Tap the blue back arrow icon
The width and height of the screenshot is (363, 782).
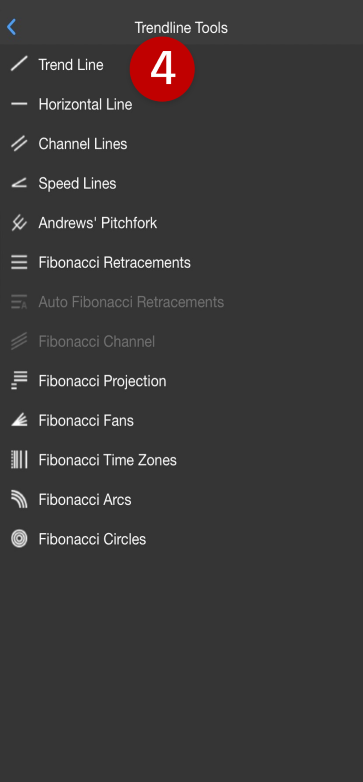[12, 27]
